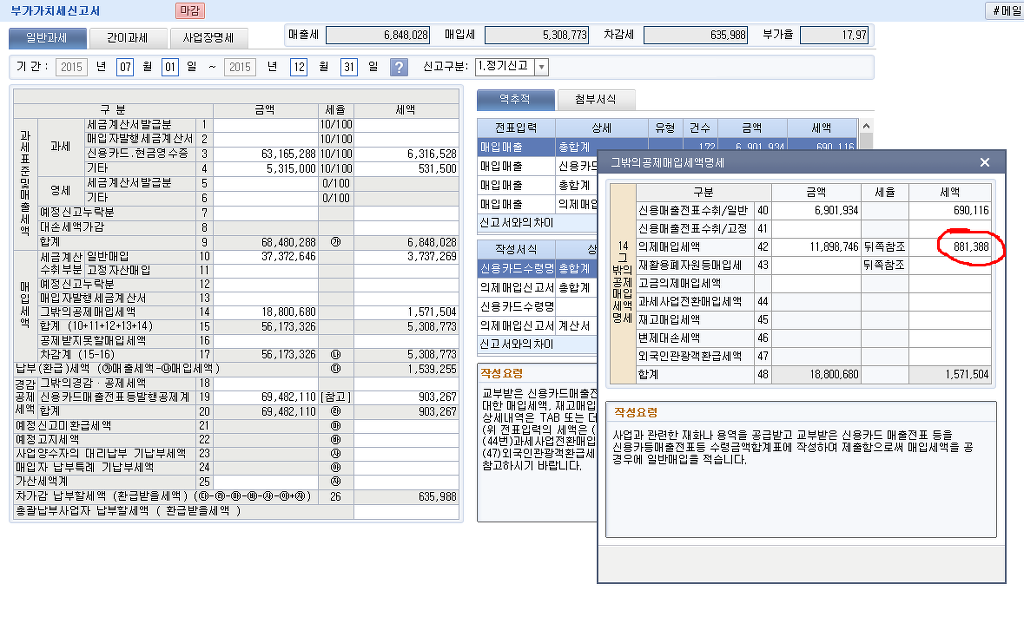Click the 전표입력 column header
The width and height of the screenshot is (1024, 630).
pyautogui.click(x=516, y=128)
